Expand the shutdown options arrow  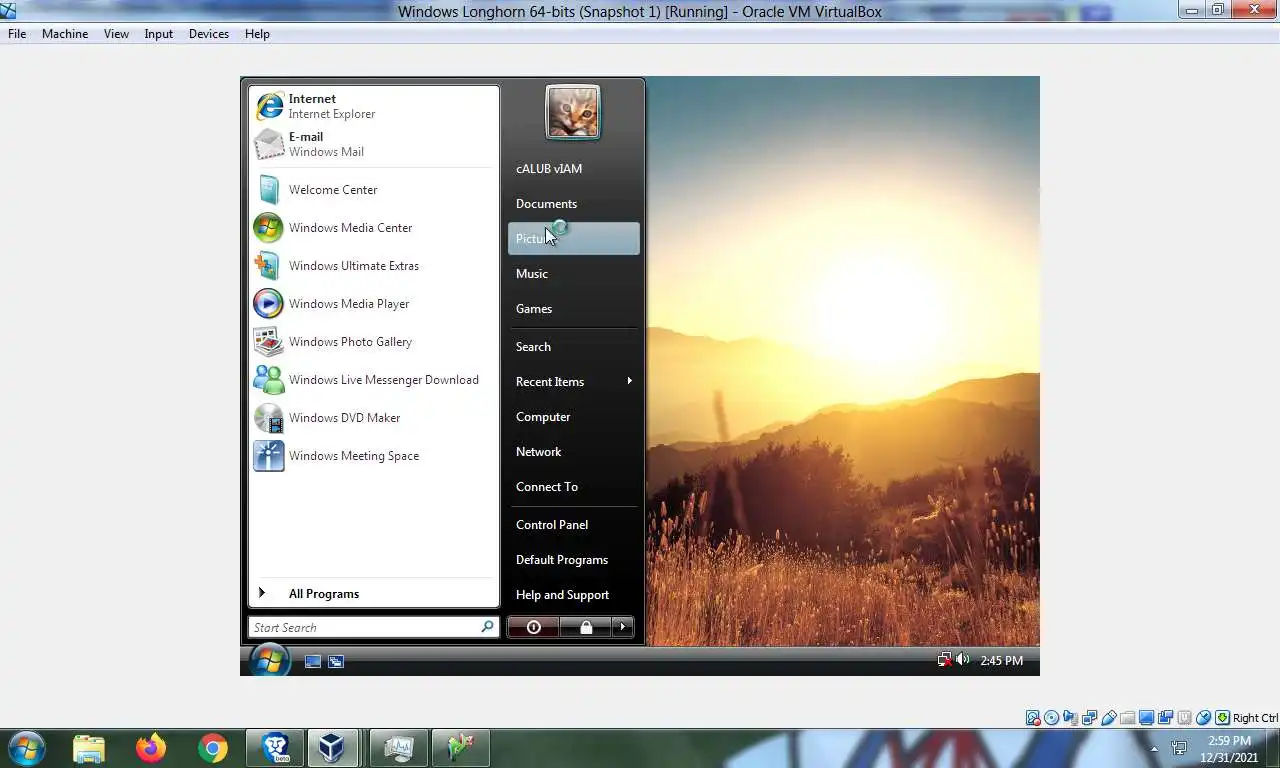point(622,627)
